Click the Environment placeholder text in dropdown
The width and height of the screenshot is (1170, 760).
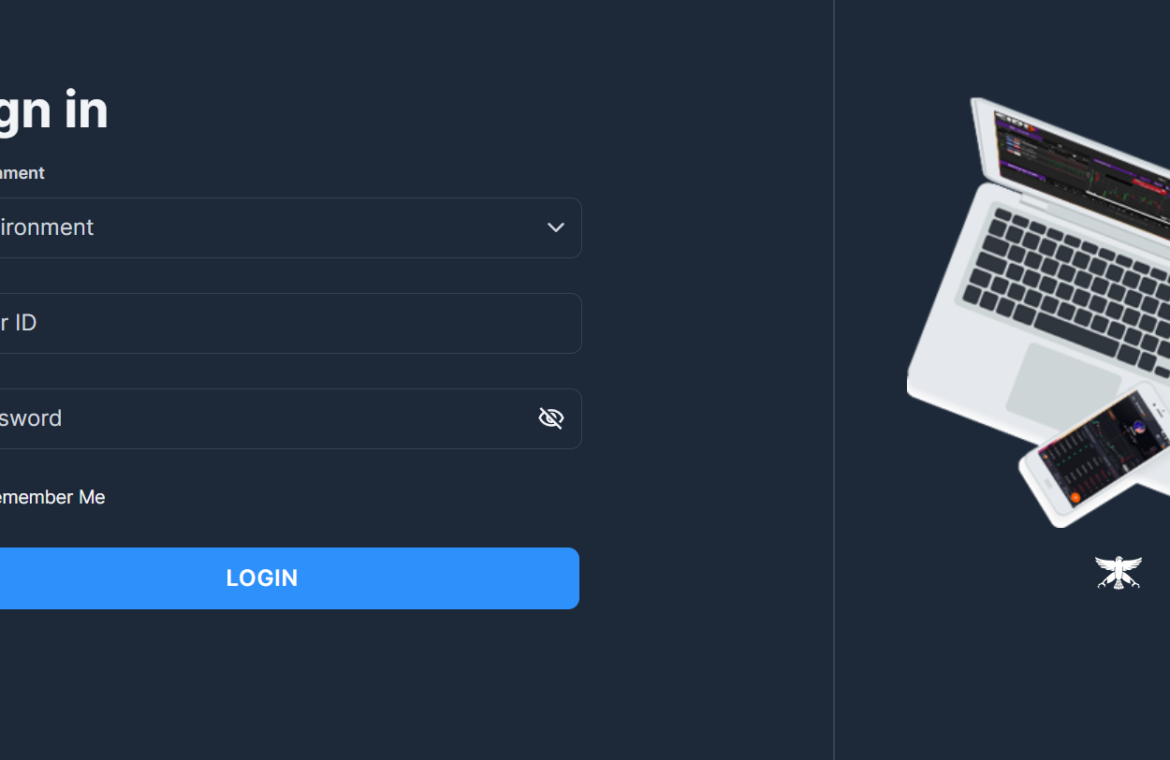[47, 227]
